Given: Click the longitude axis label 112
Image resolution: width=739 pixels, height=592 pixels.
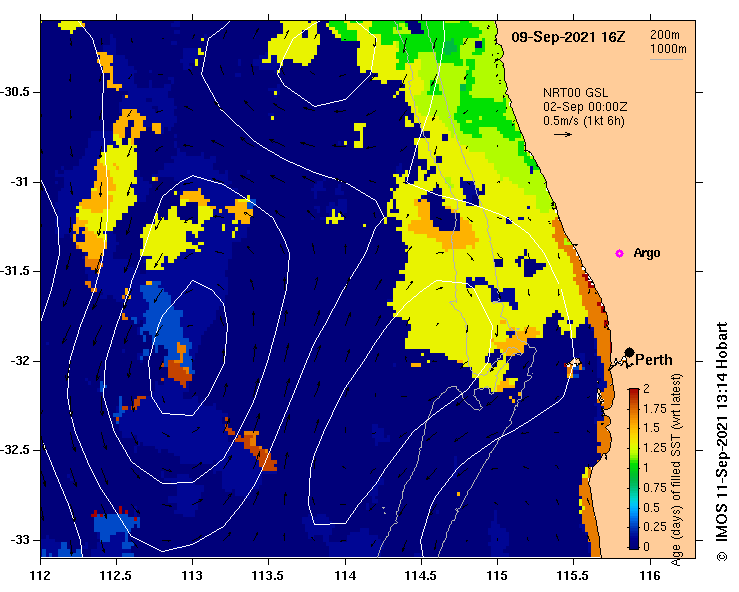Looking at the screenshot, I should tap(41, 576).
